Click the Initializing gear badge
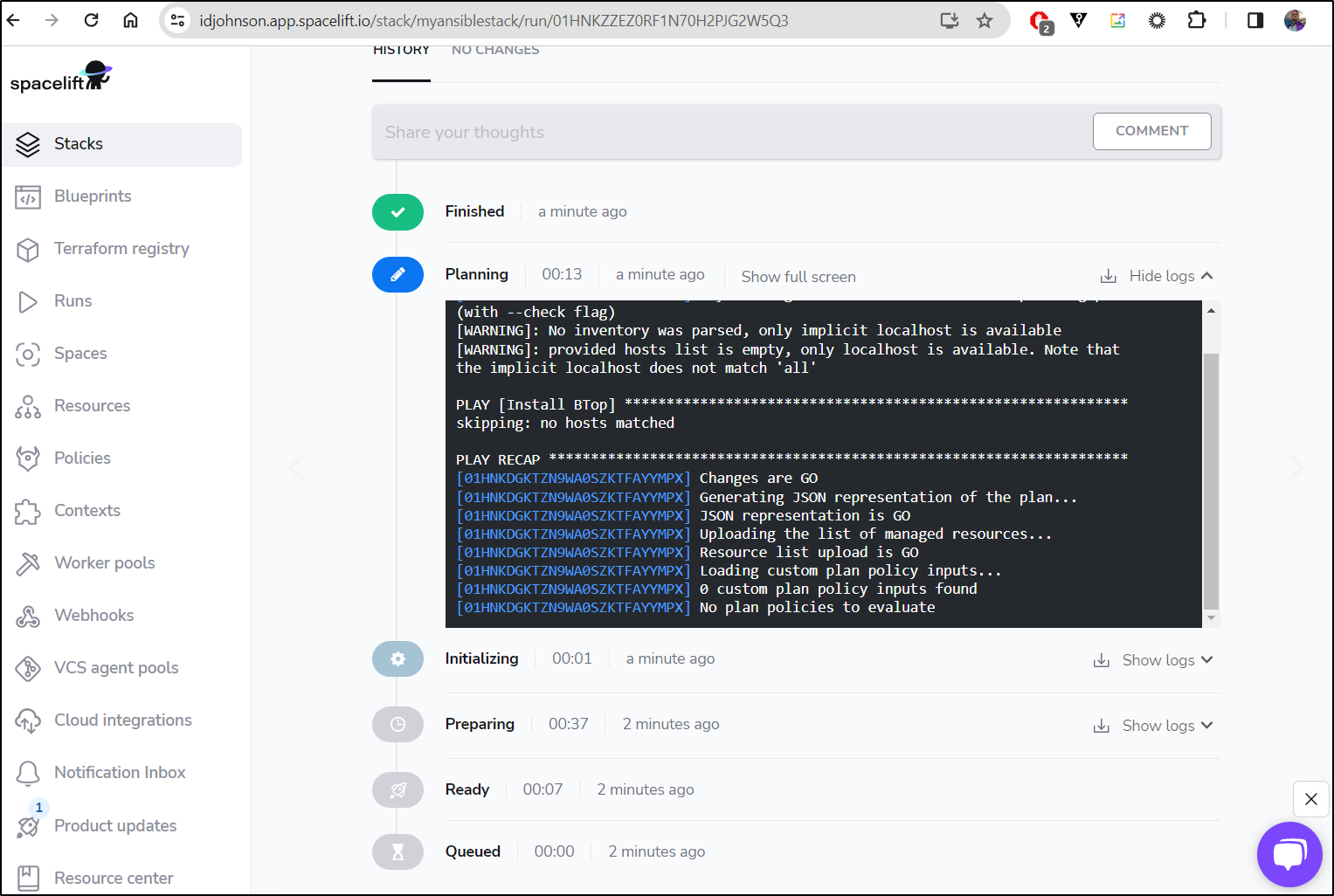The width and height of the screenshot is (1334, 896). (x=397, y=659)
